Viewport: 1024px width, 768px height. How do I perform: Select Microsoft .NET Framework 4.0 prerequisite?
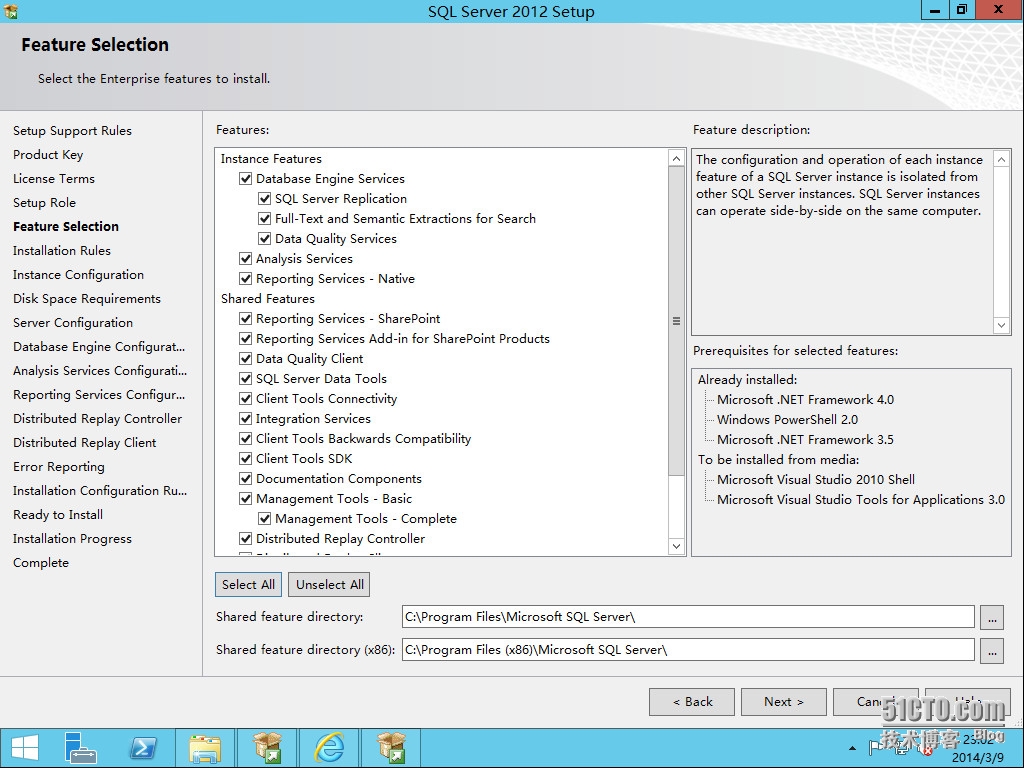pyautogui.click(x=805, y=400)
